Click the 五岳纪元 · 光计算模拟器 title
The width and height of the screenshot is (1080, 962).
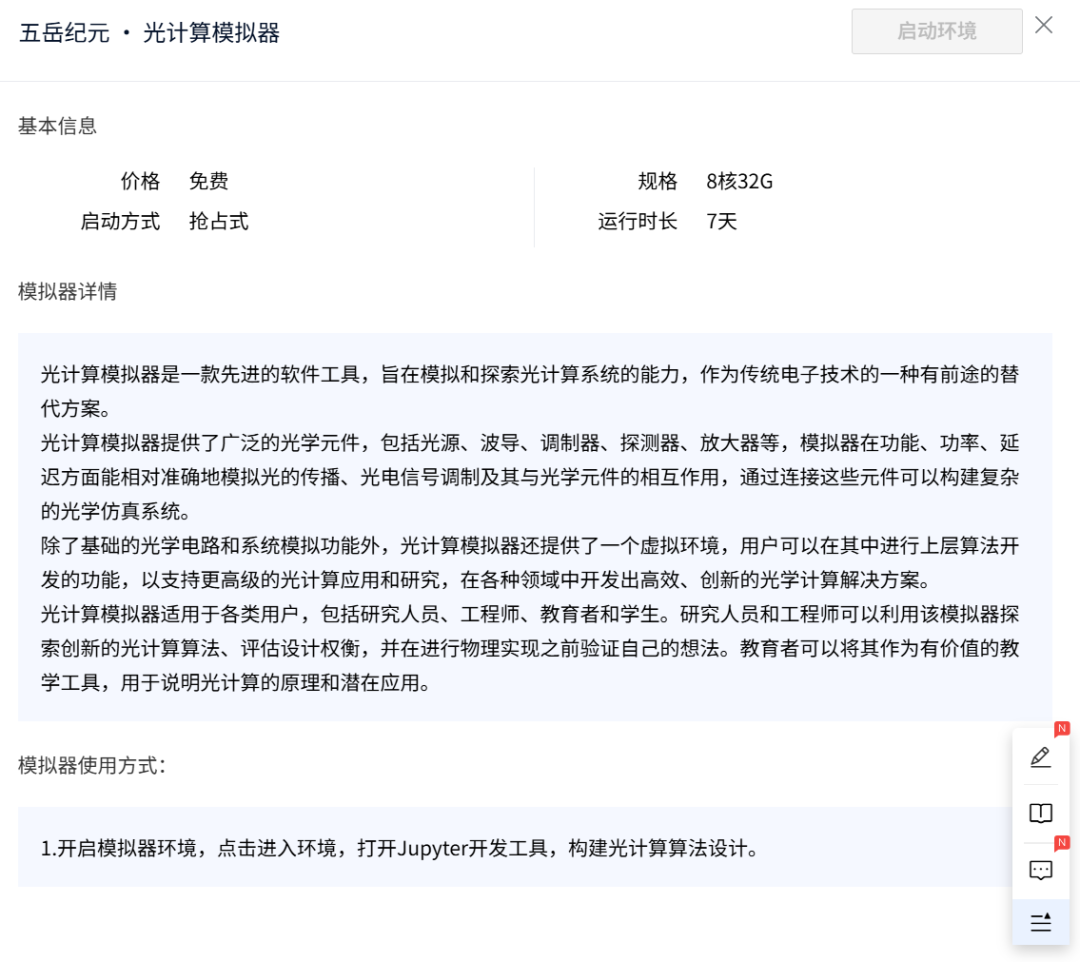[x=150, y=33]
